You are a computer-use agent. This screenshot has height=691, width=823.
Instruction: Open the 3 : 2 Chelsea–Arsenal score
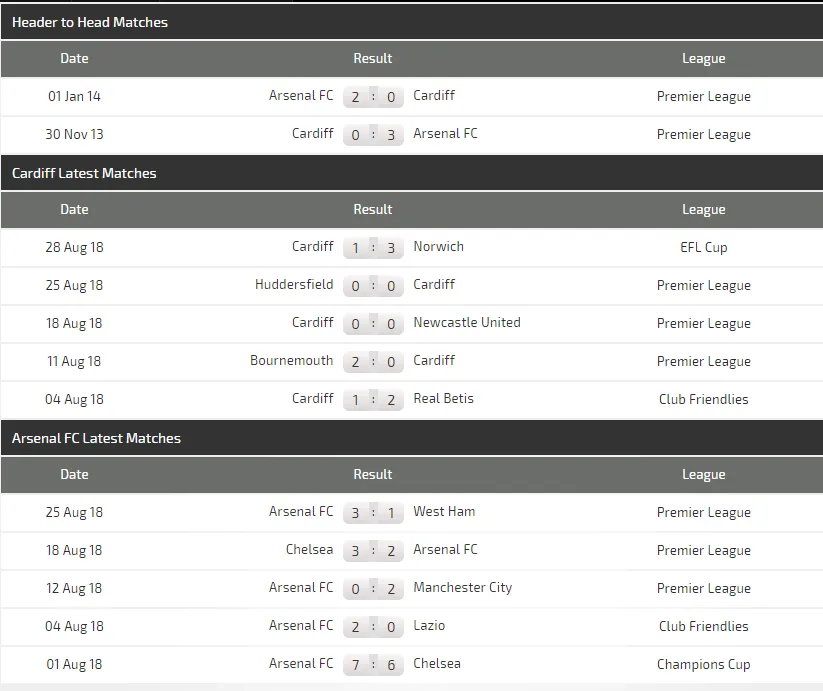[x=373, y=551]
